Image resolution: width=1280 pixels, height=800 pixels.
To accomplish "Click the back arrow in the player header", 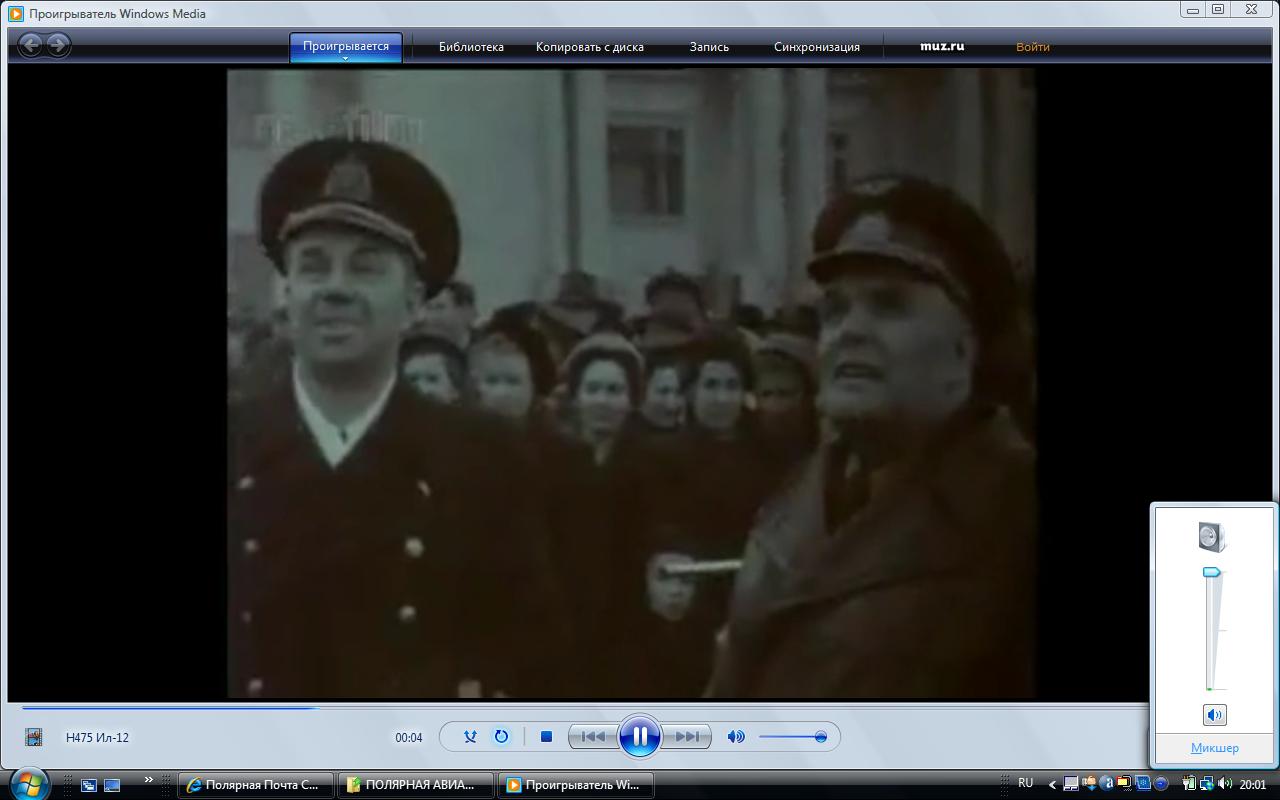I will click(x=31, y=45).
